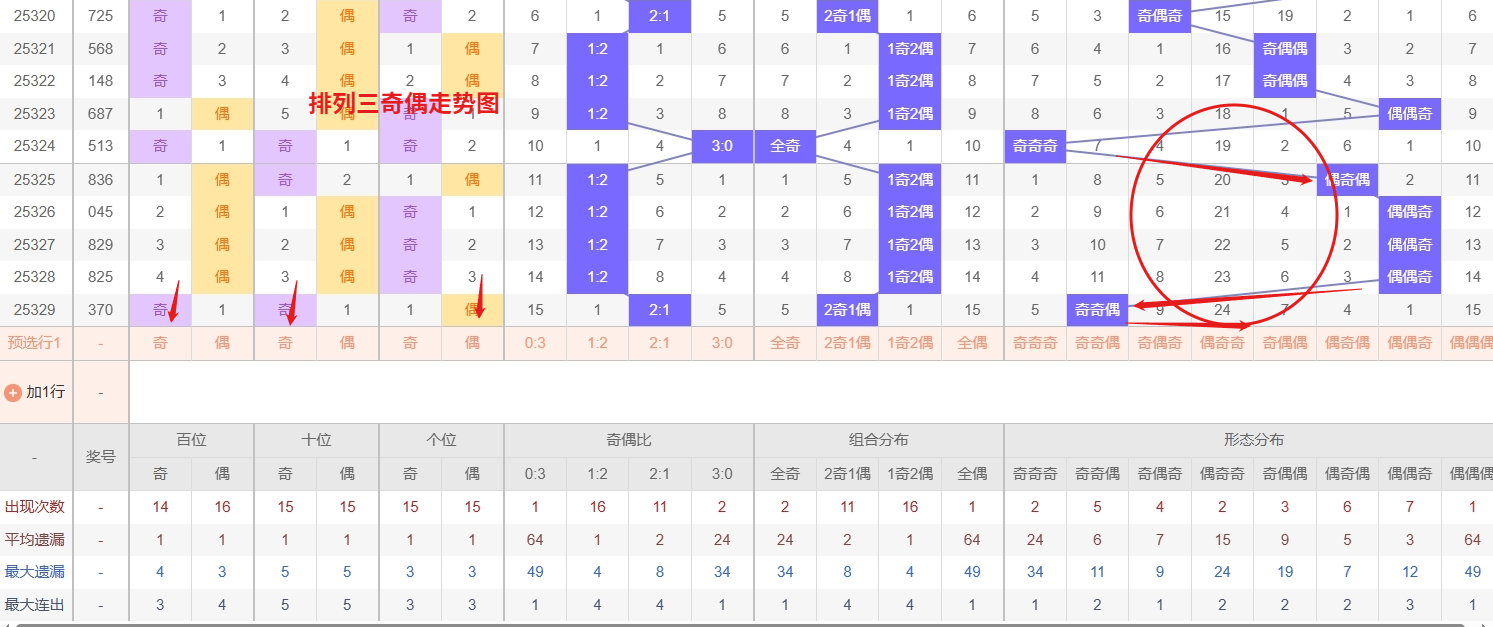Click the 组合分布 column group header
Viewport: 1493px width, 627px height.
(x=878, y=440)
